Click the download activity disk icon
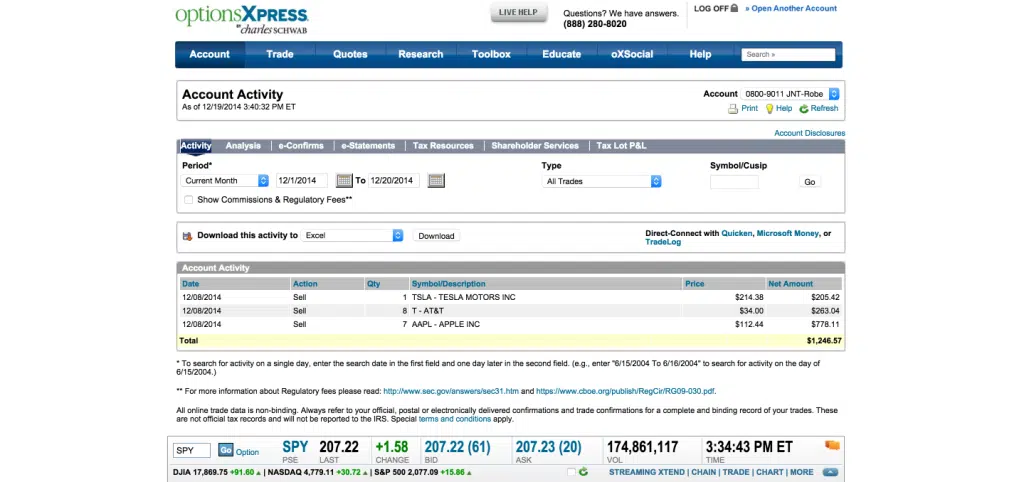 click(187, 236)
